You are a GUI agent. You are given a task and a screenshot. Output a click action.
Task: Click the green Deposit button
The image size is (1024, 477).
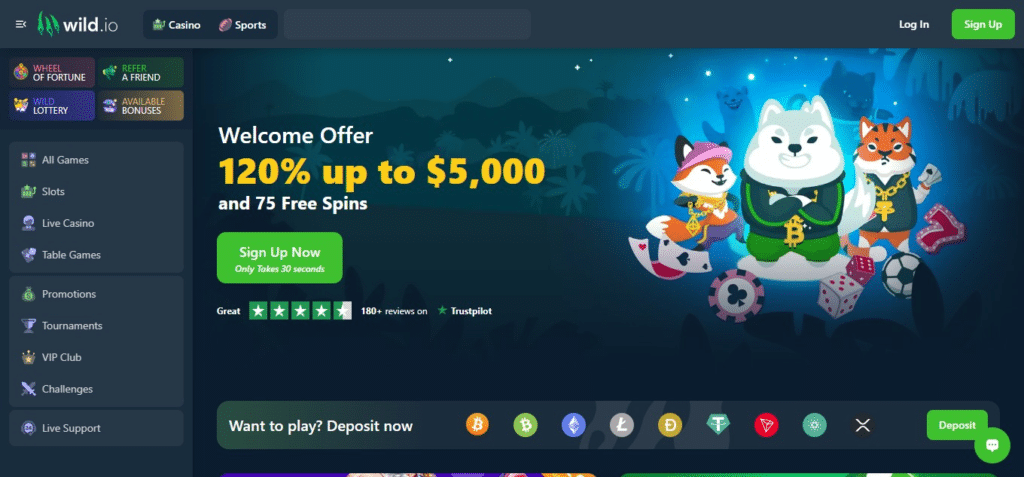click(x=957, y=425)
